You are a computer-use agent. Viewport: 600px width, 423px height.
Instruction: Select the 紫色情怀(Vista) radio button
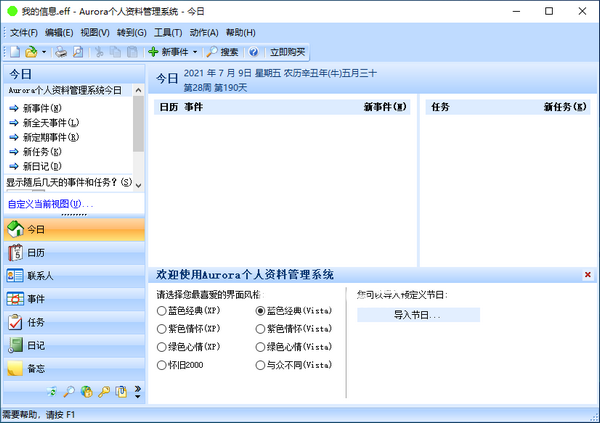pos(260,328)
